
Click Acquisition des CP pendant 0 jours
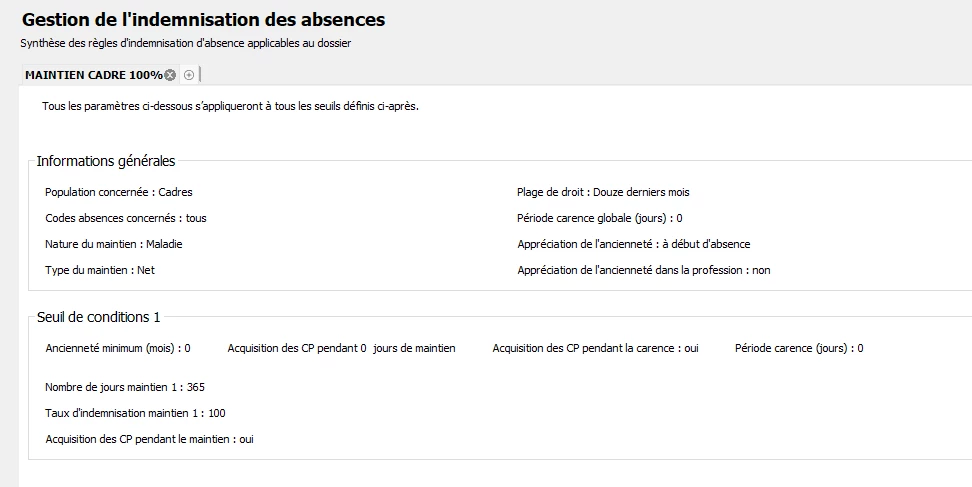[341, 348]
